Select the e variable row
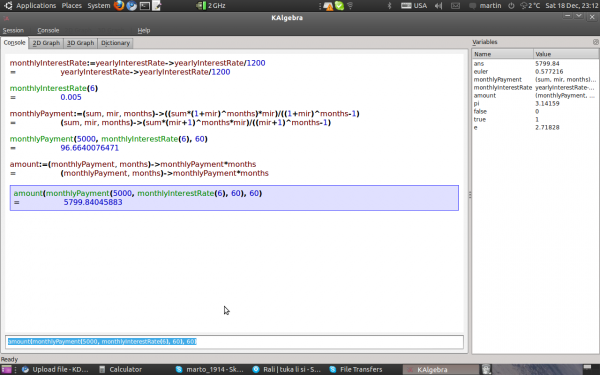Screen dimensions: 600x375 [535, 127]
